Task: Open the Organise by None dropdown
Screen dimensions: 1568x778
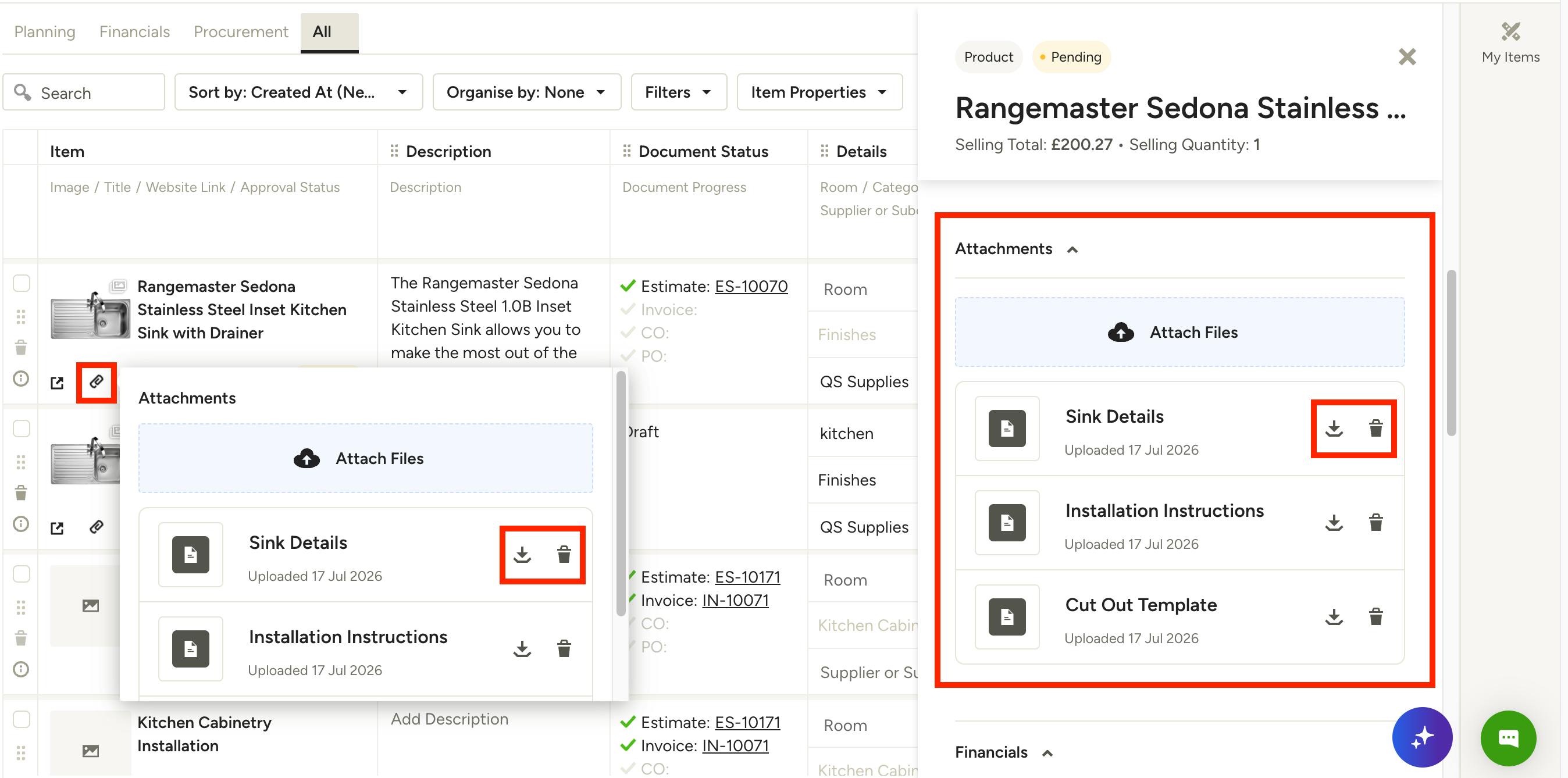Action: click(526, 92)
